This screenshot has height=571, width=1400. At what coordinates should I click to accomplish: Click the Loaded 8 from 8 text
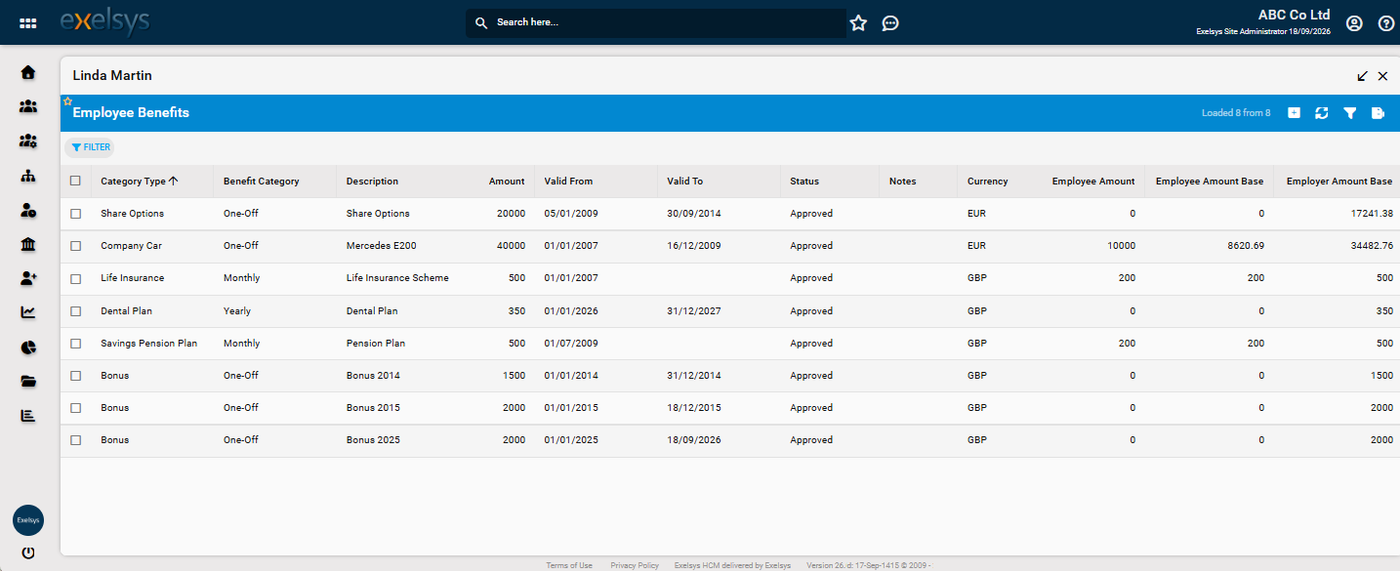1236,113
